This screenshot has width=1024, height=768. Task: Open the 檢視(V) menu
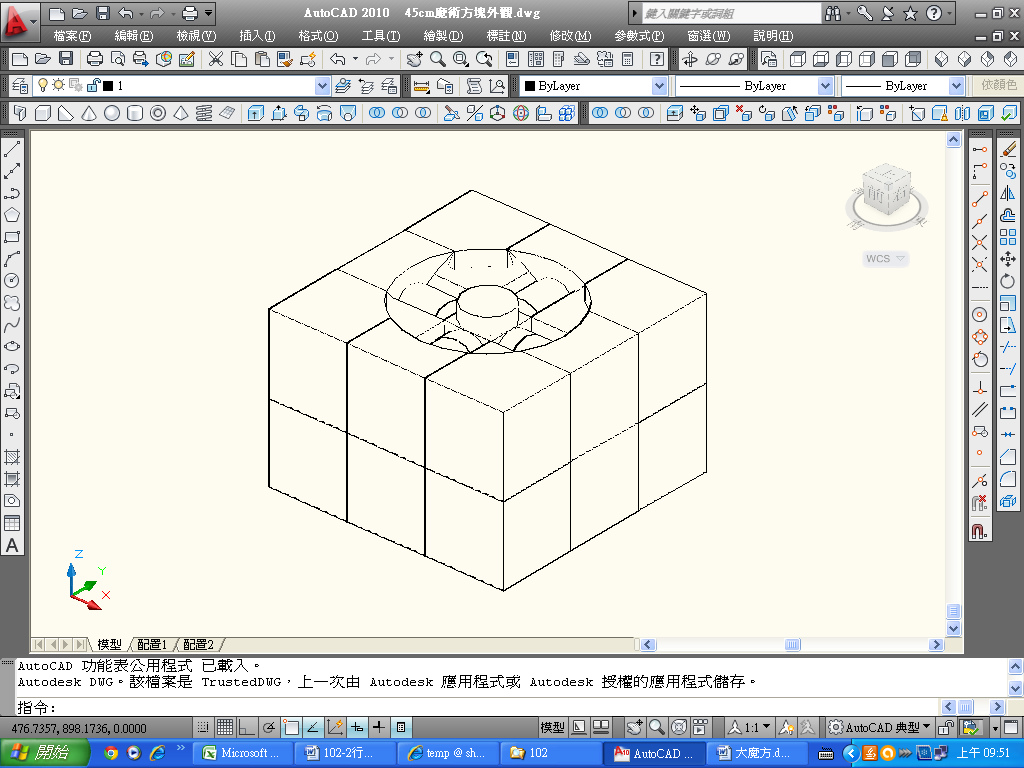tap(196, 36)
